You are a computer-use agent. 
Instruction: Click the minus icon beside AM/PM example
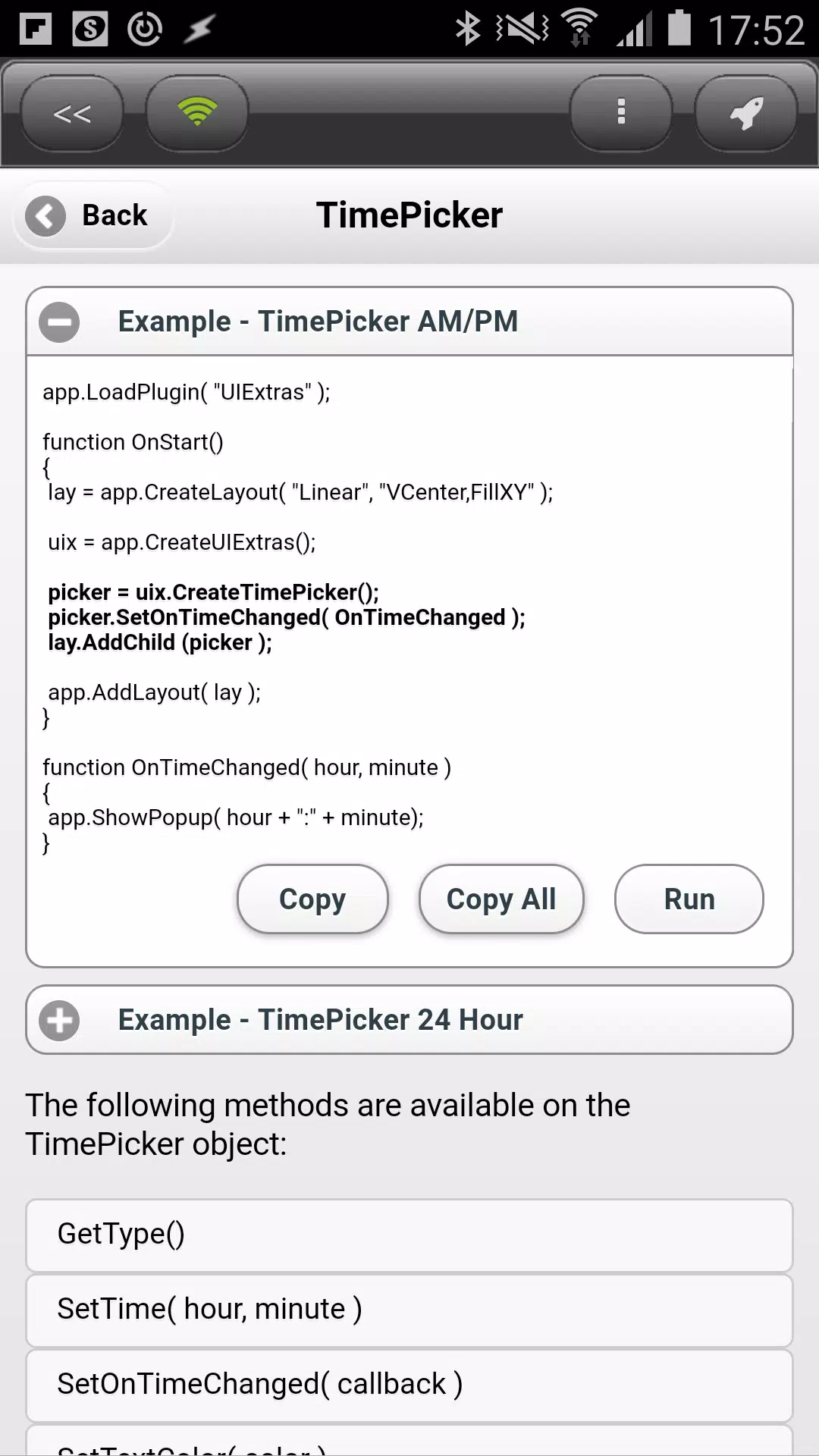pos(59,322)
